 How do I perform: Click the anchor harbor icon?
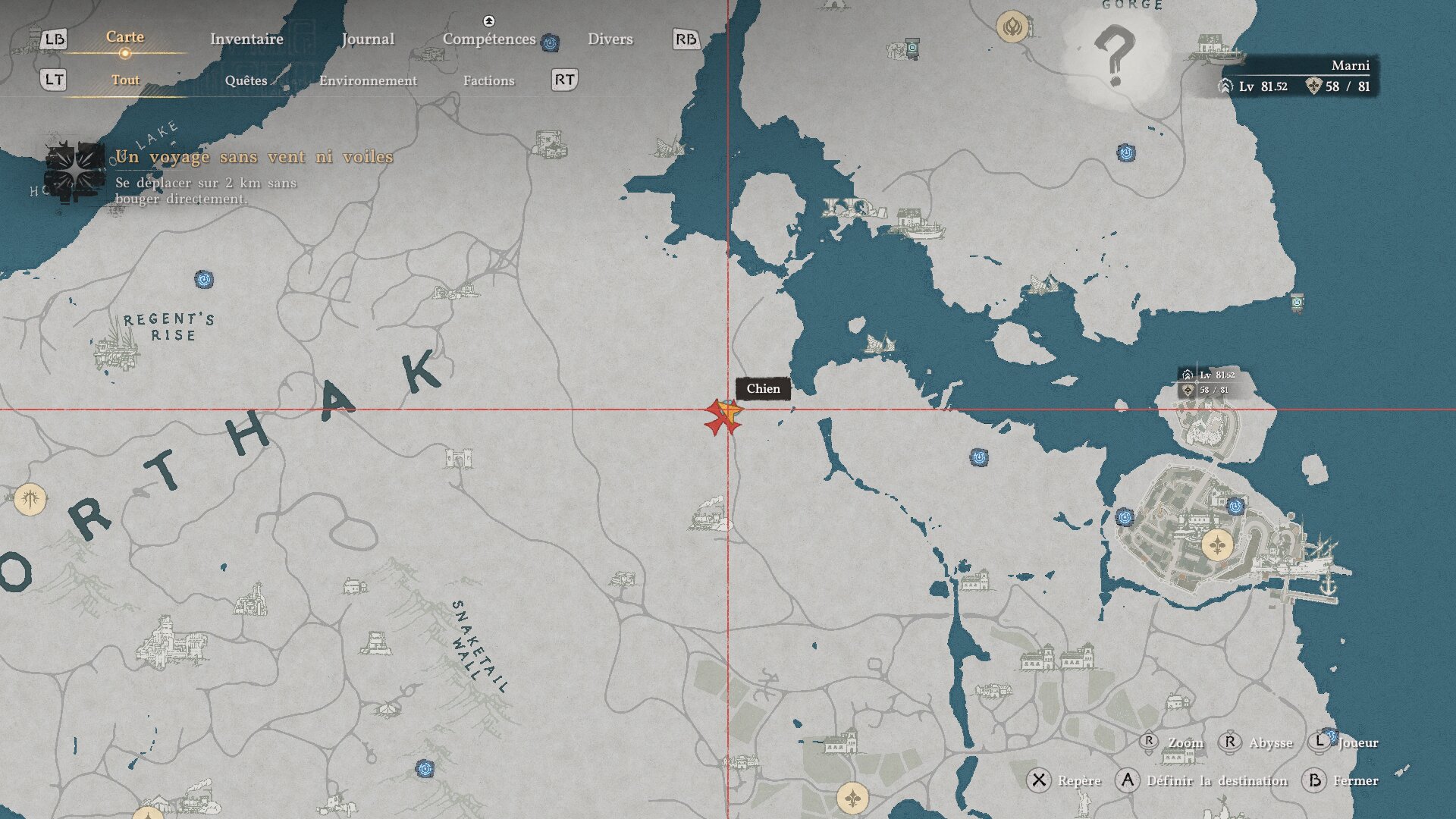click(1328, 585)
